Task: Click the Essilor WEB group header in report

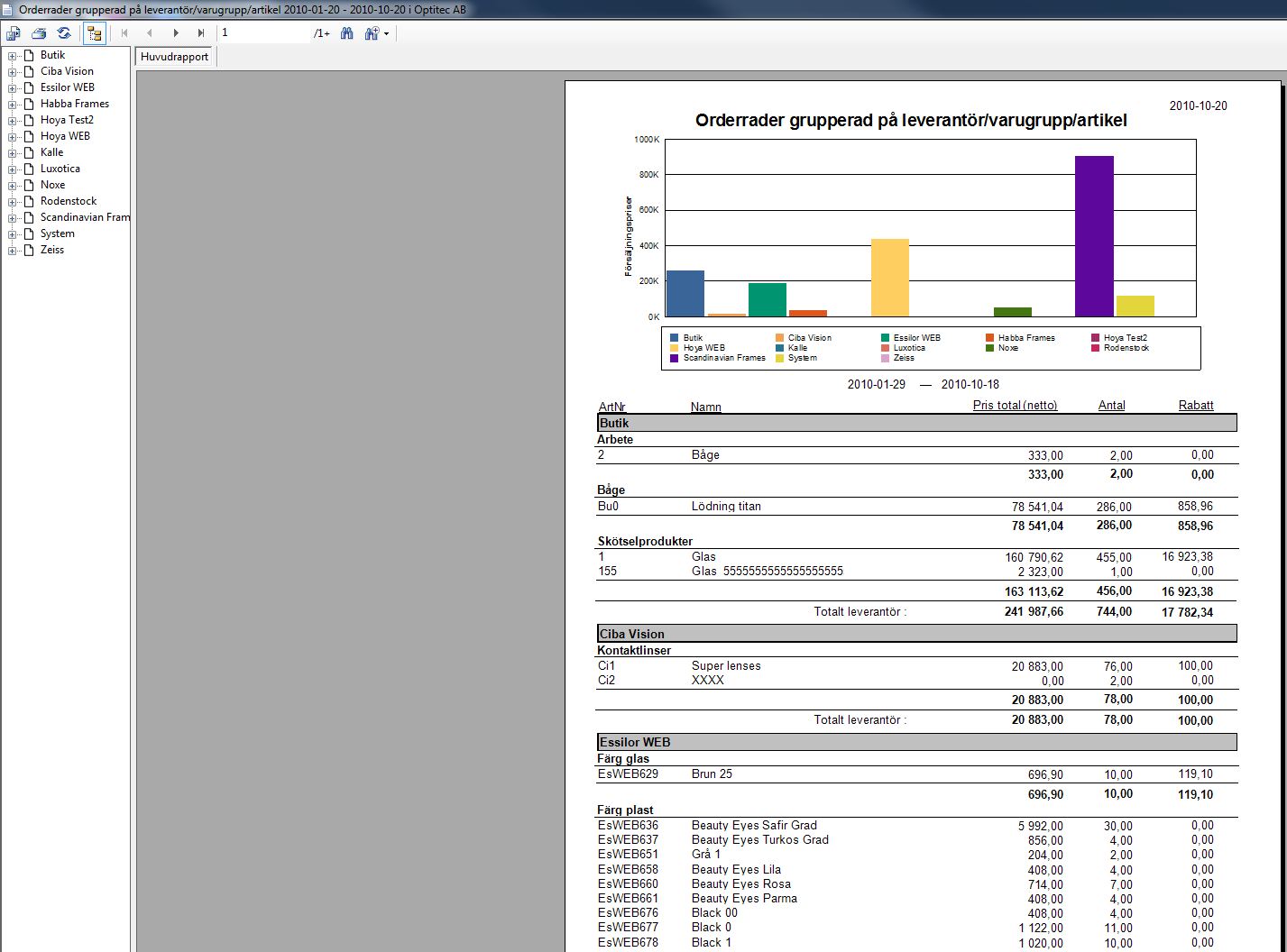Action: point(917,742)
